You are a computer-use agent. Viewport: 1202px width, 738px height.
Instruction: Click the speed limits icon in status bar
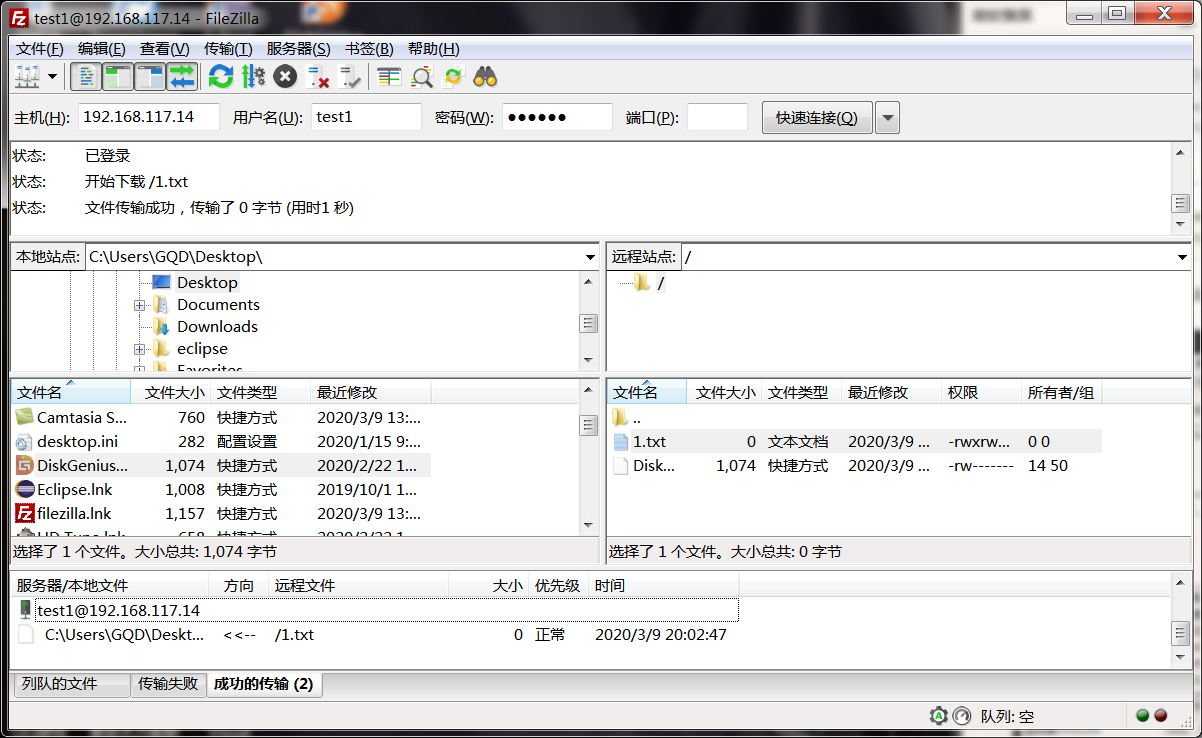point(961,716)
